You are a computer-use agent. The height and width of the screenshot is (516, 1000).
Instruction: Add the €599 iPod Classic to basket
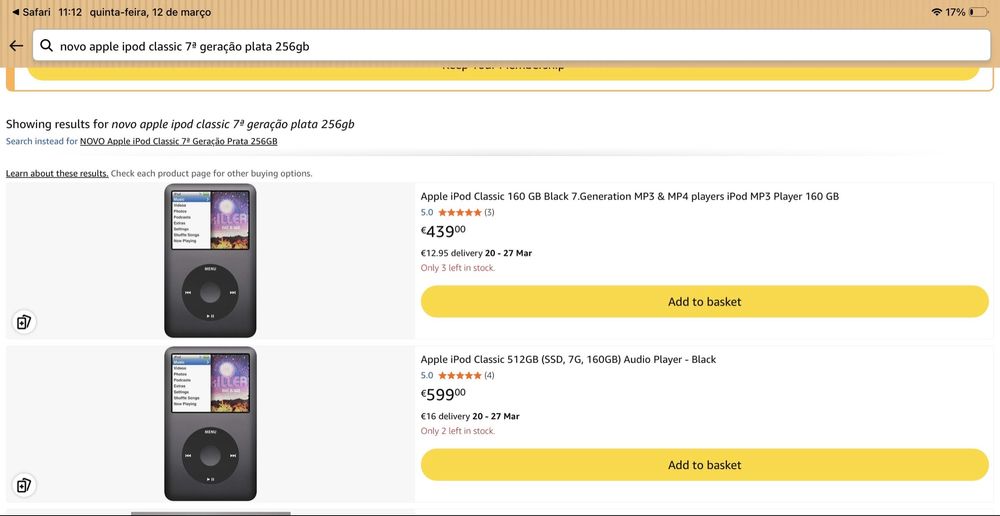[704, 464]
